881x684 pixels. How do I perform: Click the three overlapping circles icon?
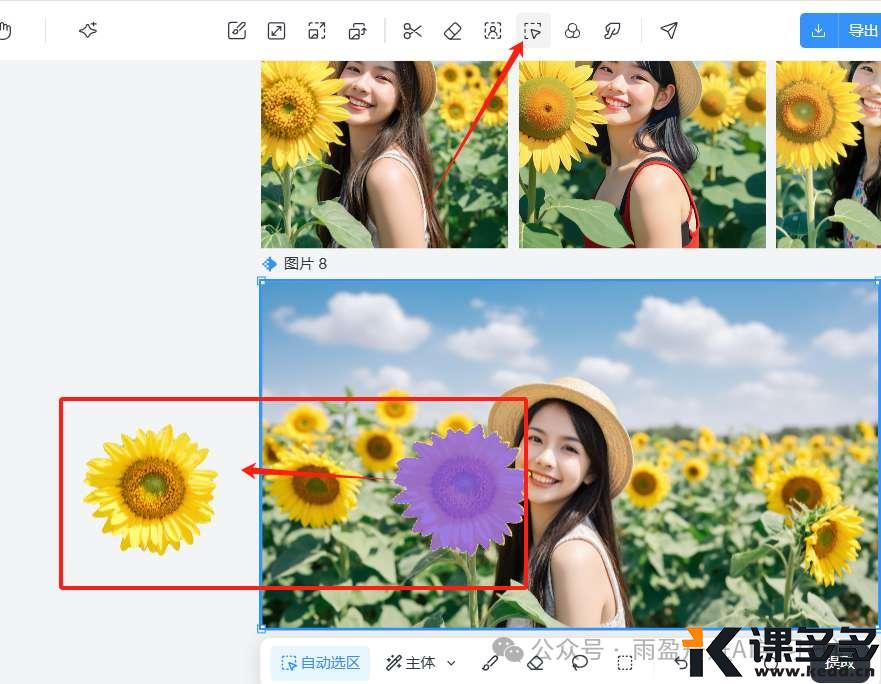click(572, 31)
